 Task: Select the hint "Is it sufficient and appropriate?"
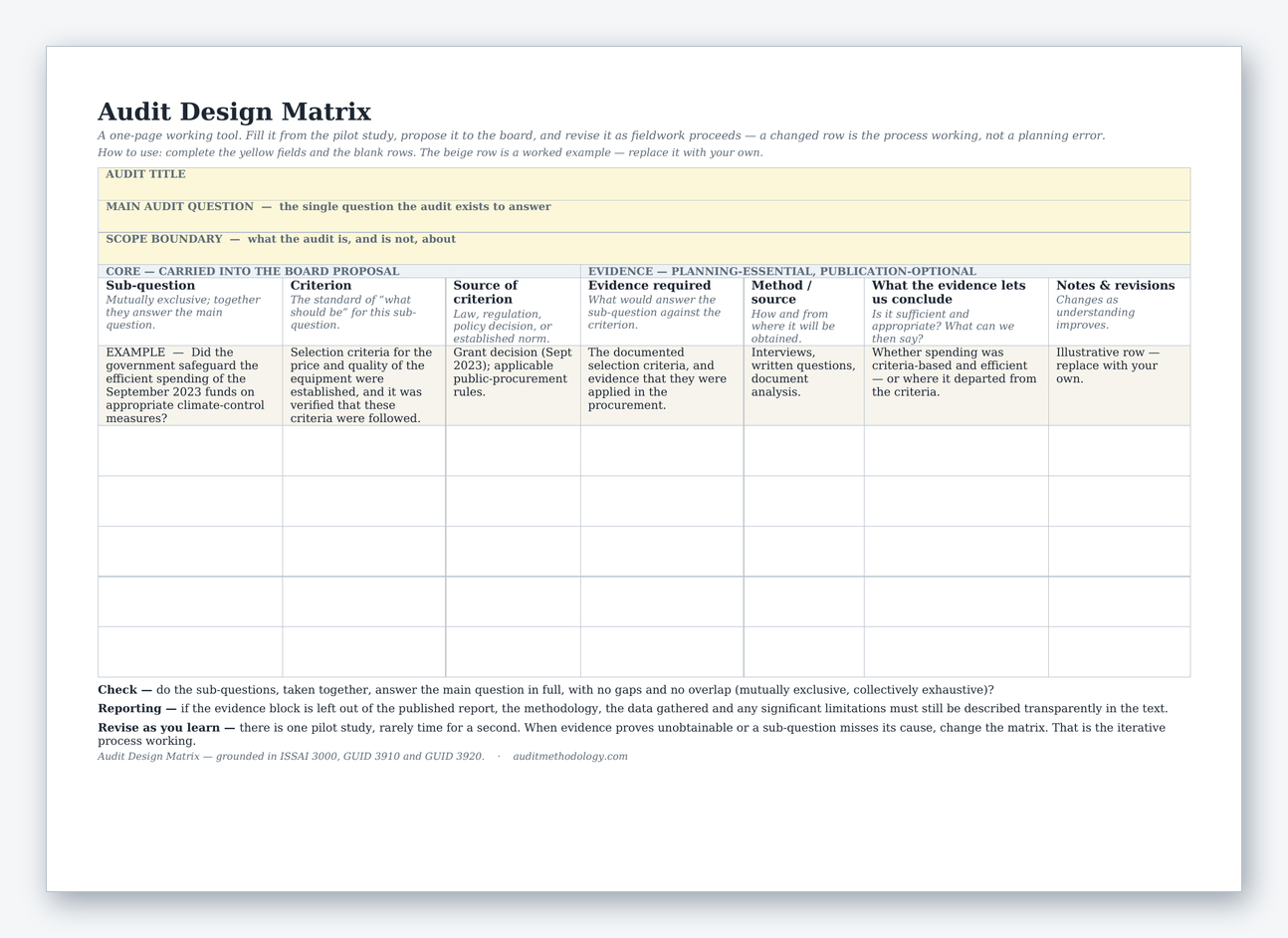(943, 327)
